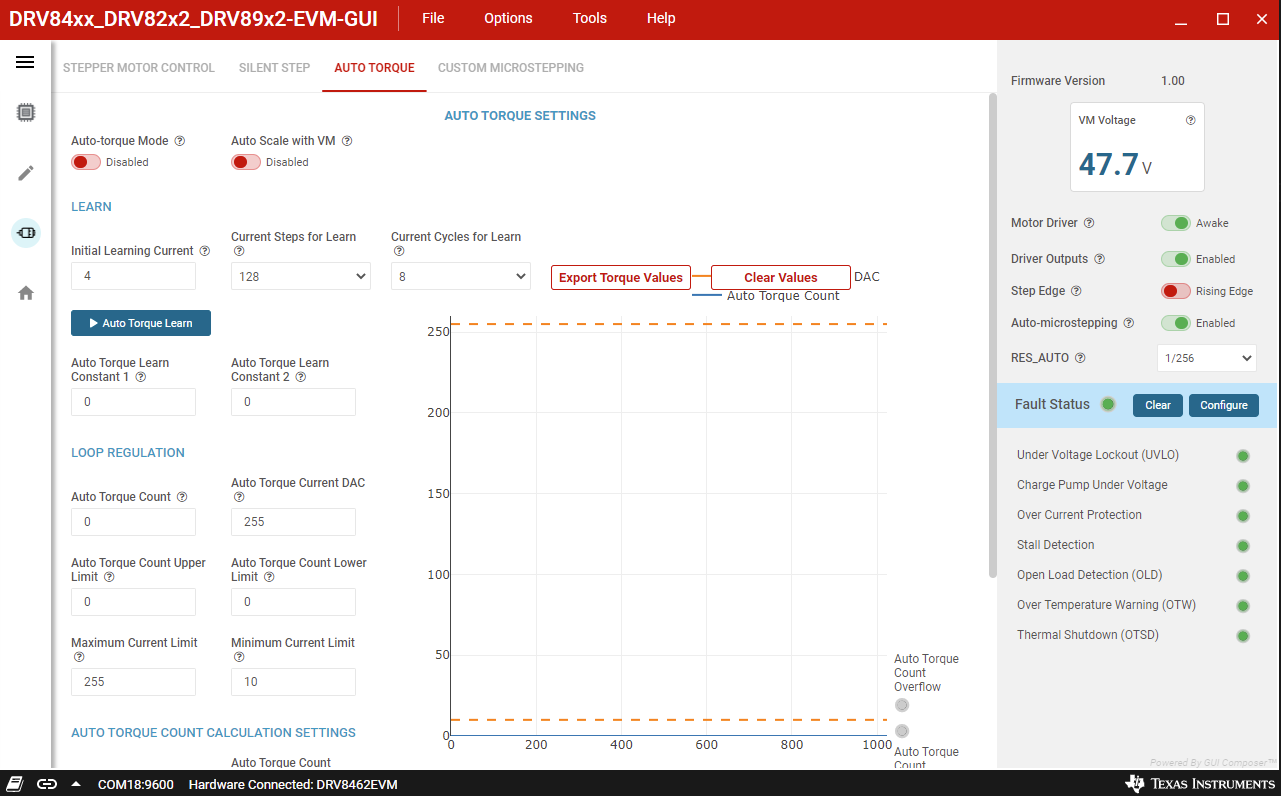Expand status bar options up-arrow

[76, 784]
